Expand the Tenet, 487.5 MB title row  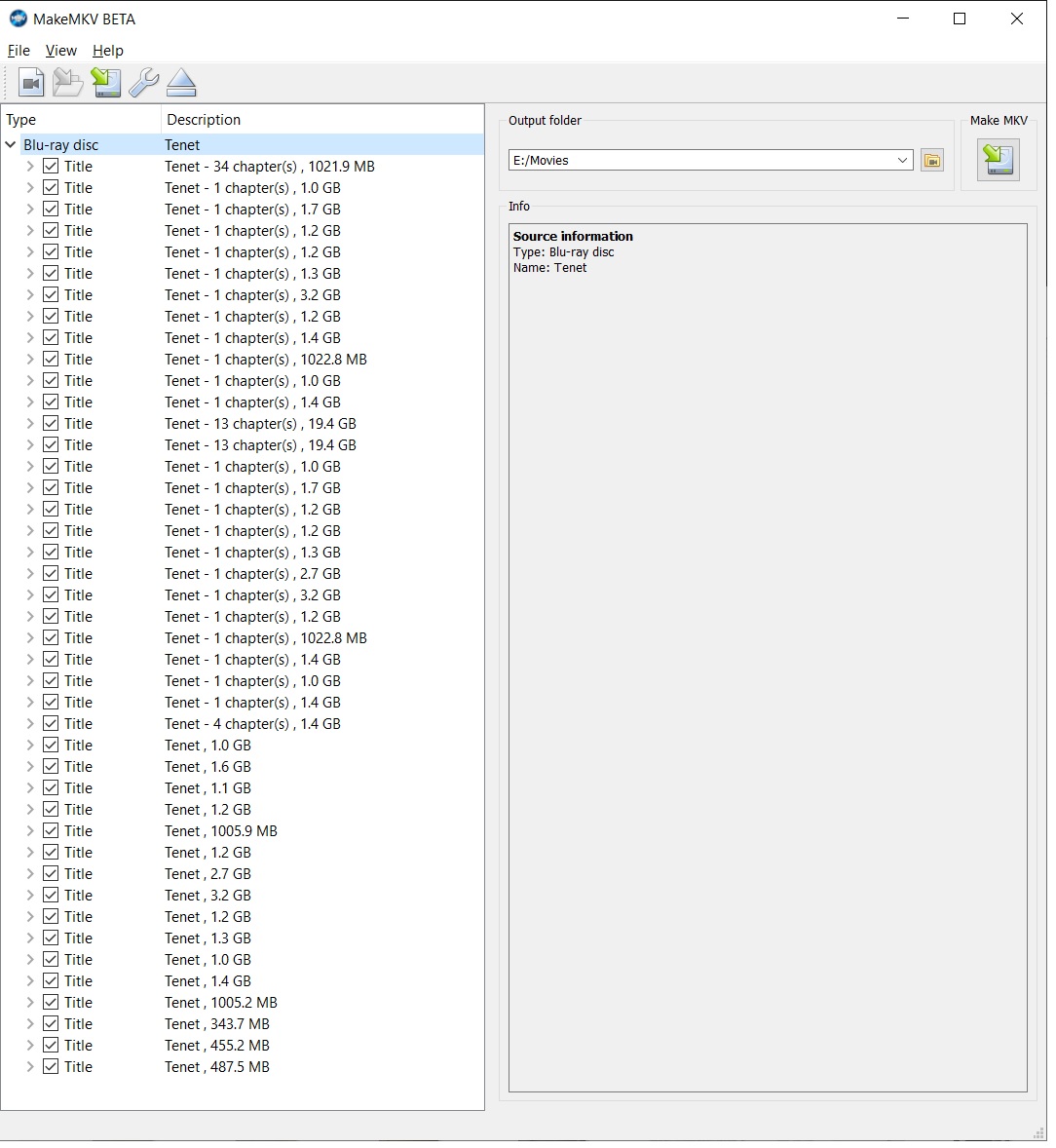(30, 1067)
